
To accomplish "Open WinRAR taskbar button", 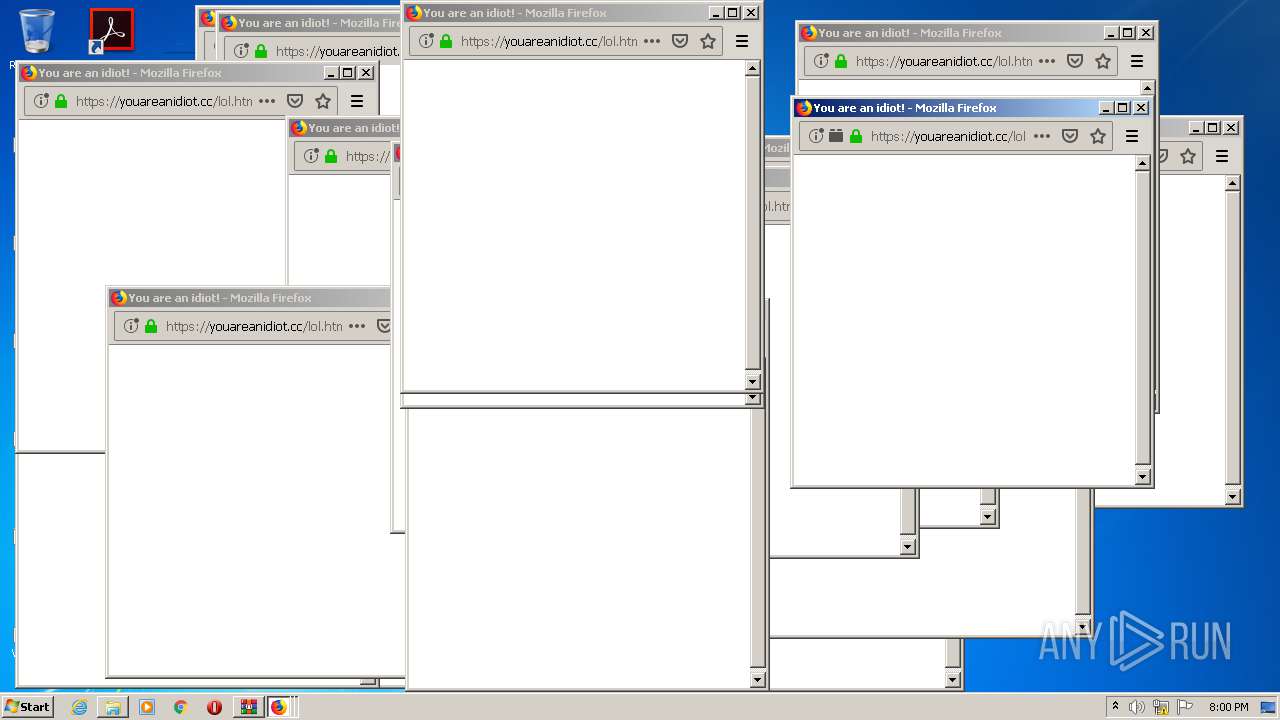I will pos(249,707).
